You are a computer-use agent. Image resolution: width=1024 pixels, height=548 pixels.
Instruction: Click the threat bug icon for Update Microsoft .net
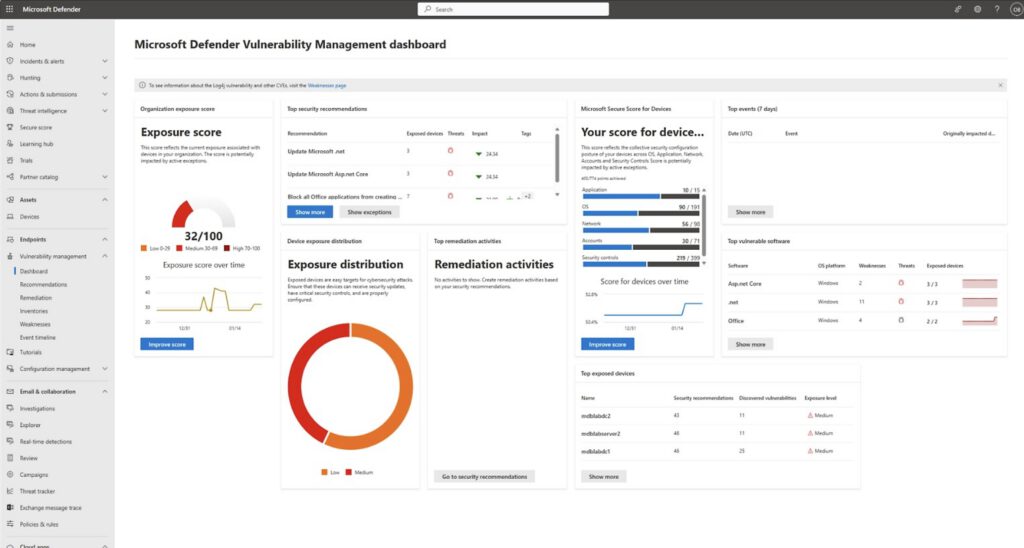click(x=450, y=151)
